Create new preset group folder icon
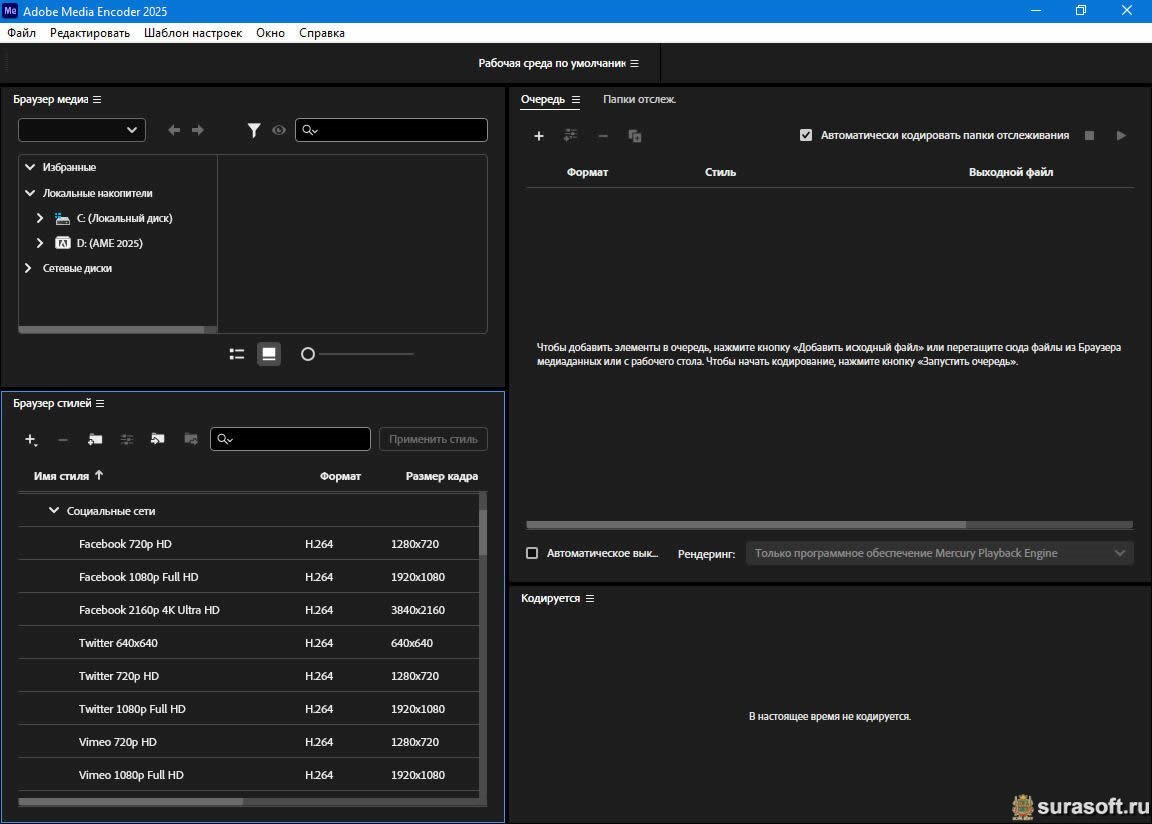Screen dimensions: 1152x824 [95, 439]
